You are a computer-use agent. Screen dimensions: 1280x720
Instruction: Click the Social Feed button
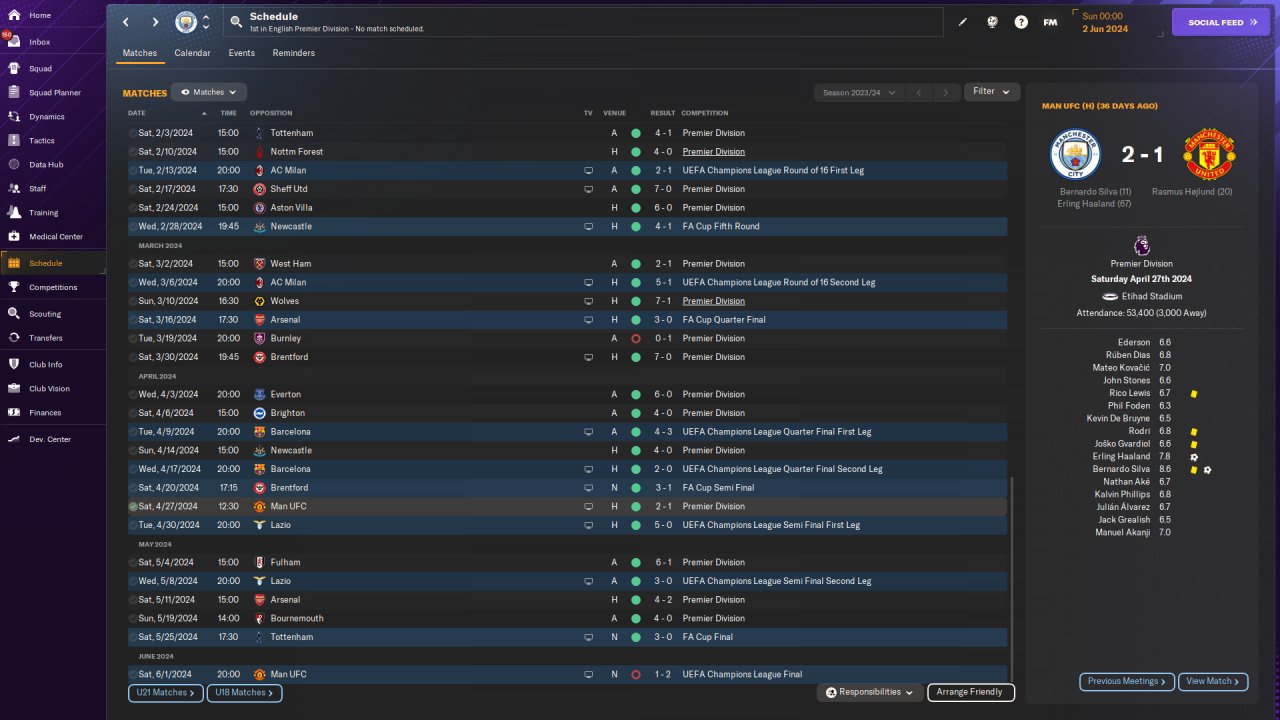pos(1220,22)
